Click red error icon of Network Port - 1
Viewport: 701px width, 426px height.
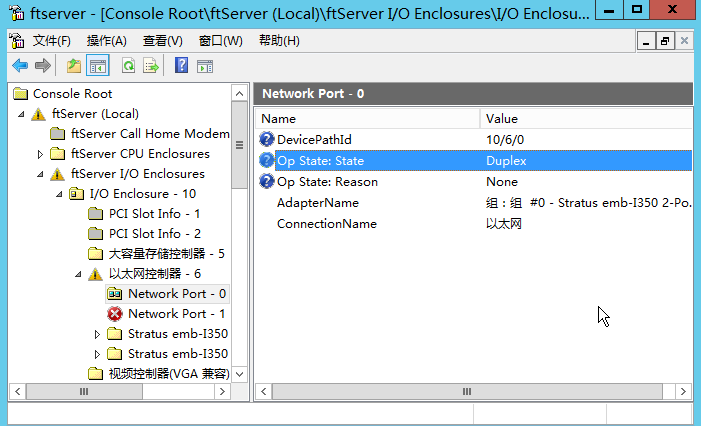point(115,314)
